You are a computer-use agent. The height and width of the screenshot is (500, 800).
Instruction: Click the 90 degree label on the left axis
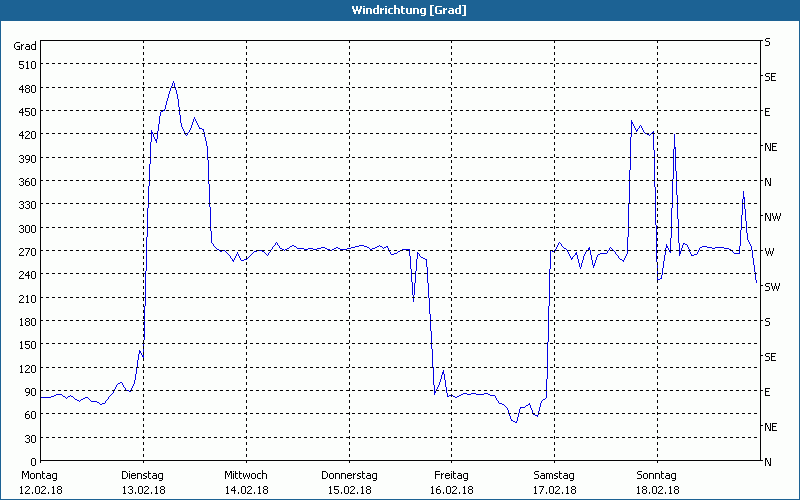tap(28, 392)
